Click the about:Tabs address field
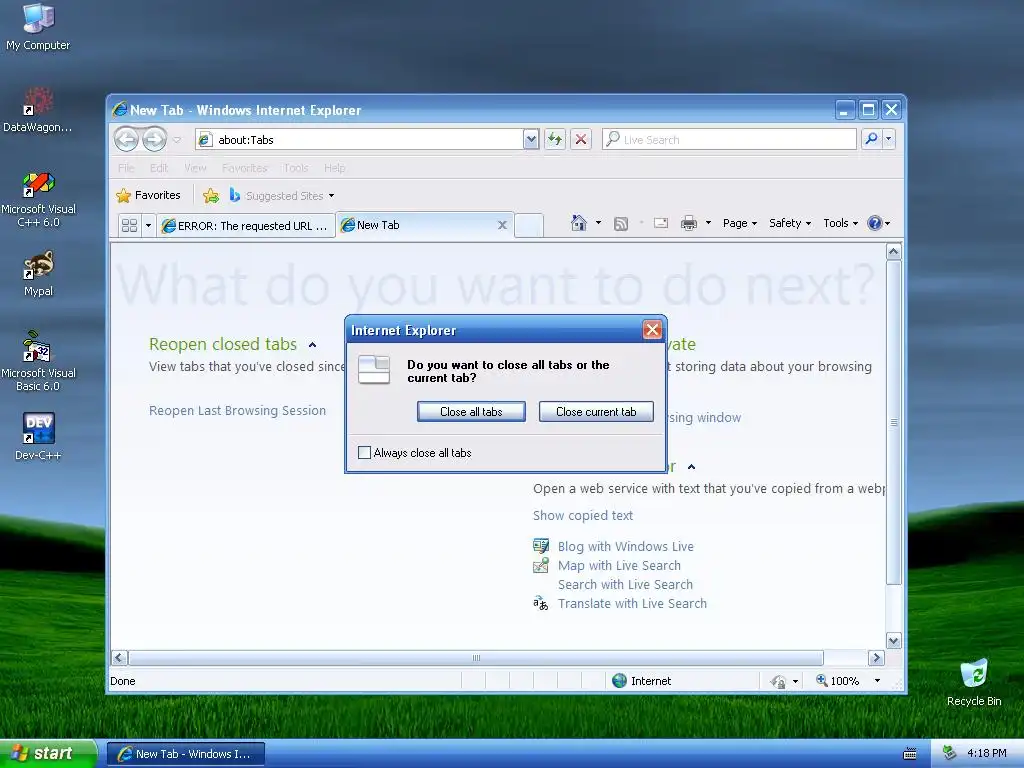1024x768 pixels. [x=359, y=139]
